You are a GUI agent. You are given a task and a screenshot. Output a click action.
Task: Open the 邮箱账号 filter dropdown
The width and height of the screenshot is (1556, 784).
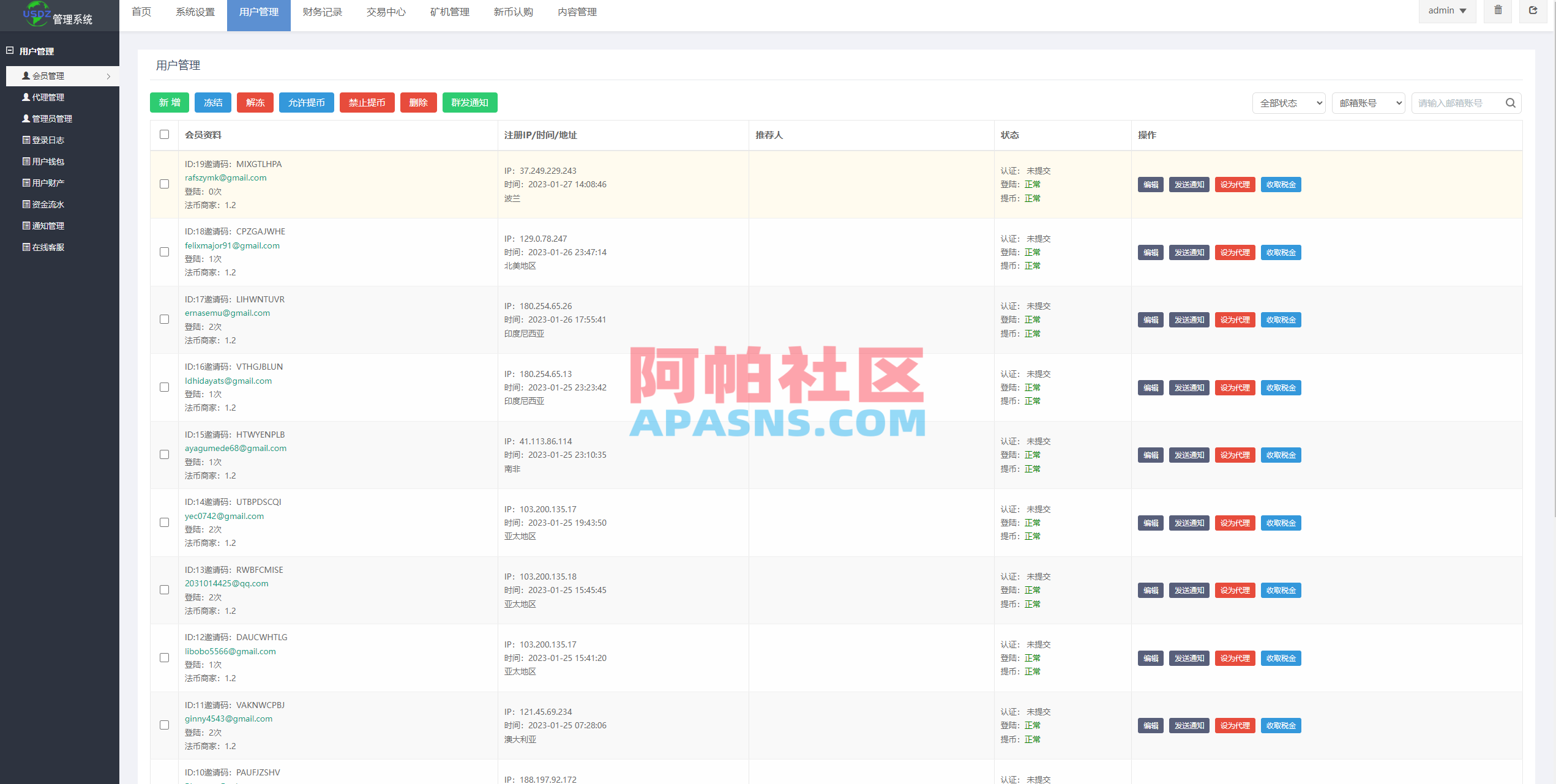pos(1368,102)
